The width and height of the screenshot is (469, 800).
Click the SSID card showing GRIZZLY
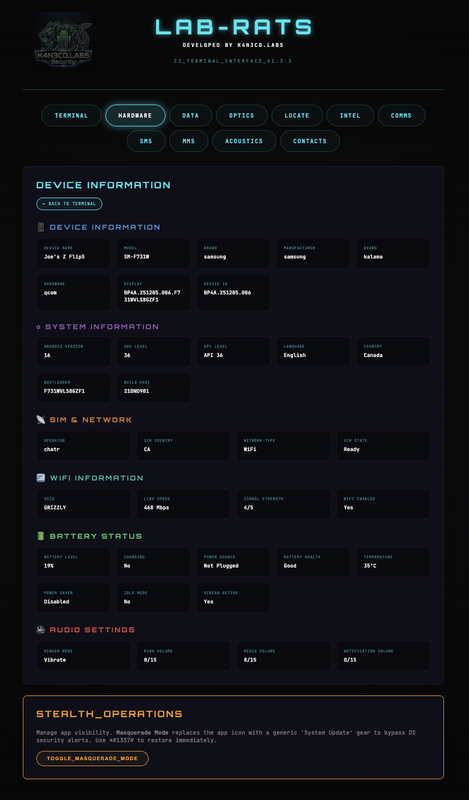(83, 504)
